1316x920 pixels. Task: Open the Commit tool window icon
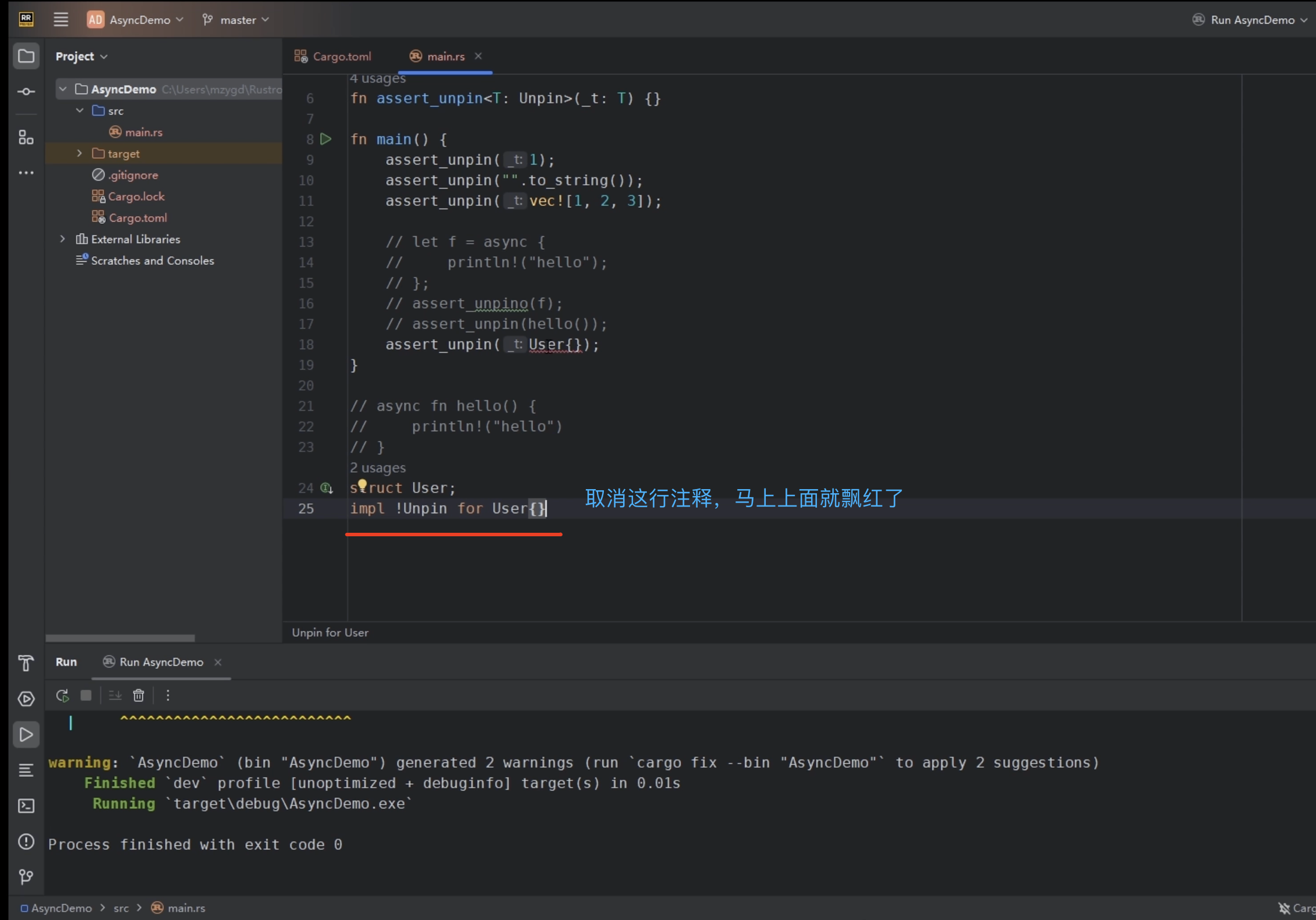(26, 92)
